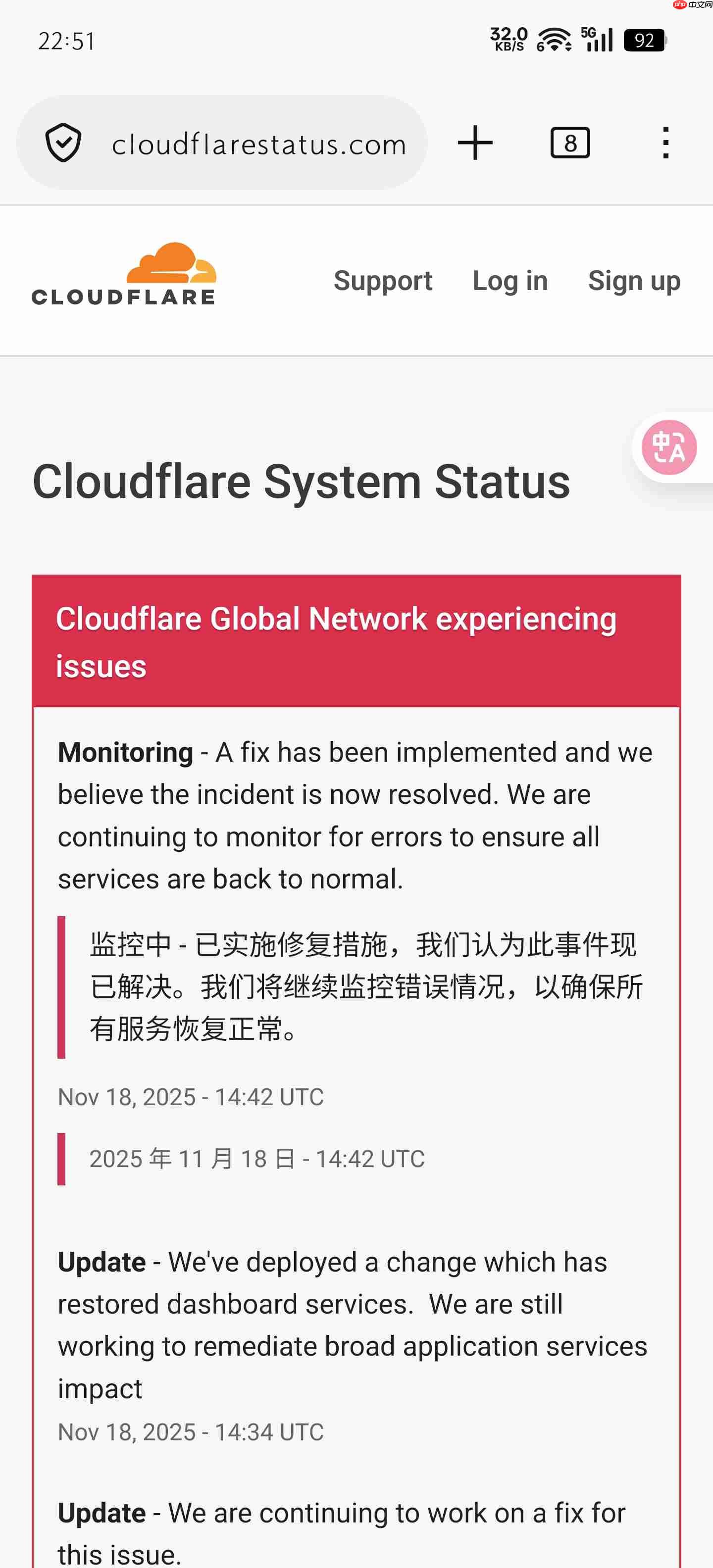Tap the timestamp Nov 18, 2025 - 14:42 UTC
The width and height of the screenshot is (713, 1568).
190,1096
